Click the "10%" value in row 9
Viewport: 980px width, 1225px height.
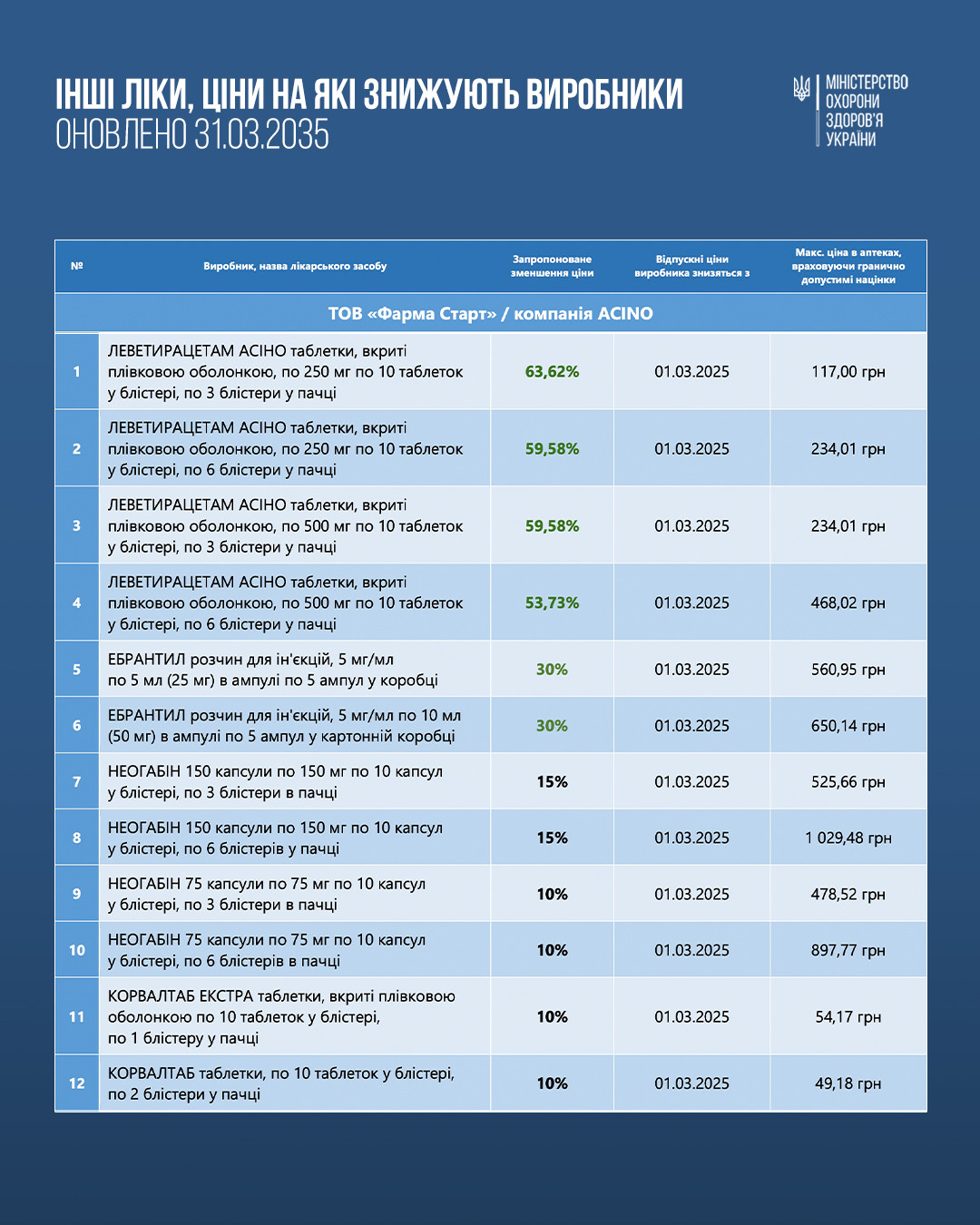(x=552, y=894)
